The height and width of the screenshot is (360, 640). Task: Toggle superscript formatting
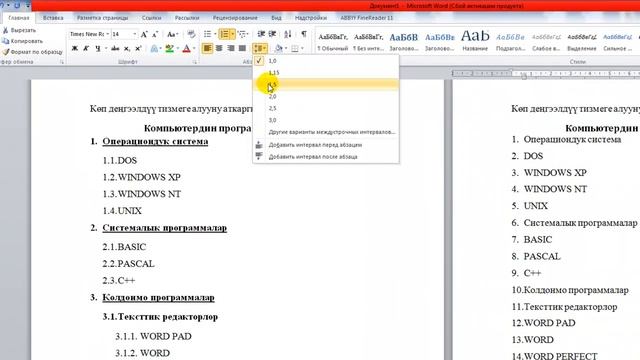(138, 49)
